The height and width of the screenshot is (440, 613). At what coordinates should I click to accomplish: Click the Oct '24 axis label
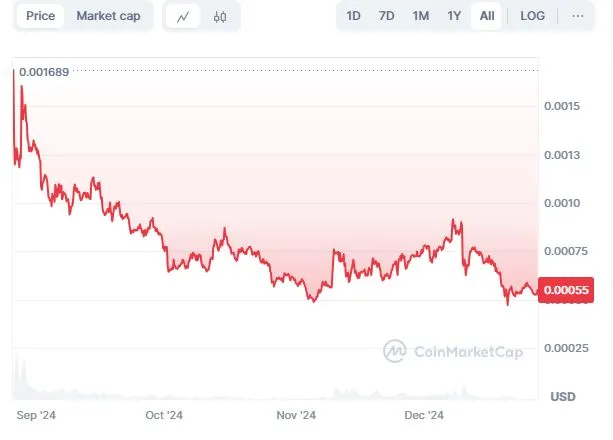point(164,415)
